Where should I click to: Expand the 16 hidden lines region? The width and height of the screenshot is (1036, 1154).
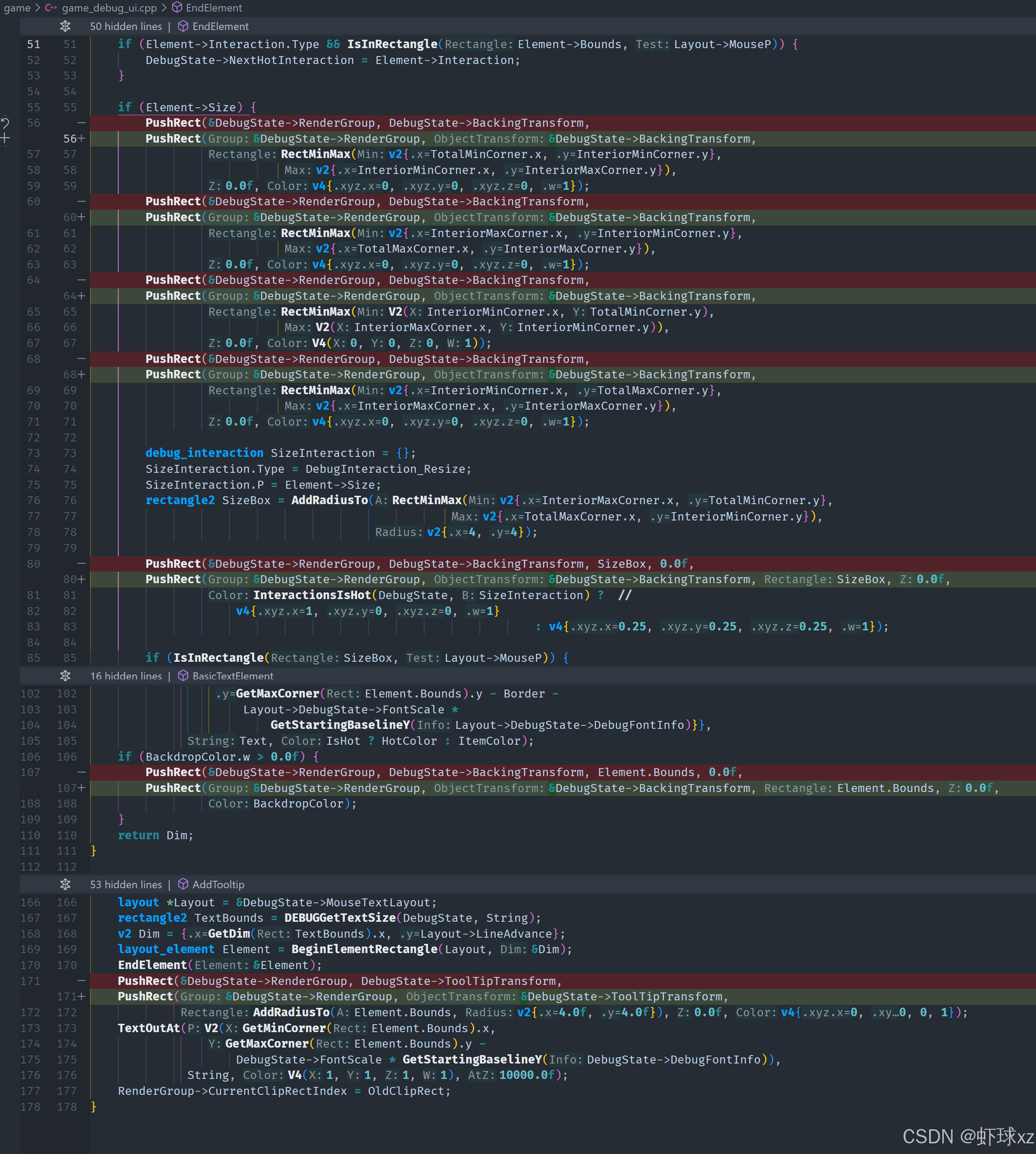126,676
